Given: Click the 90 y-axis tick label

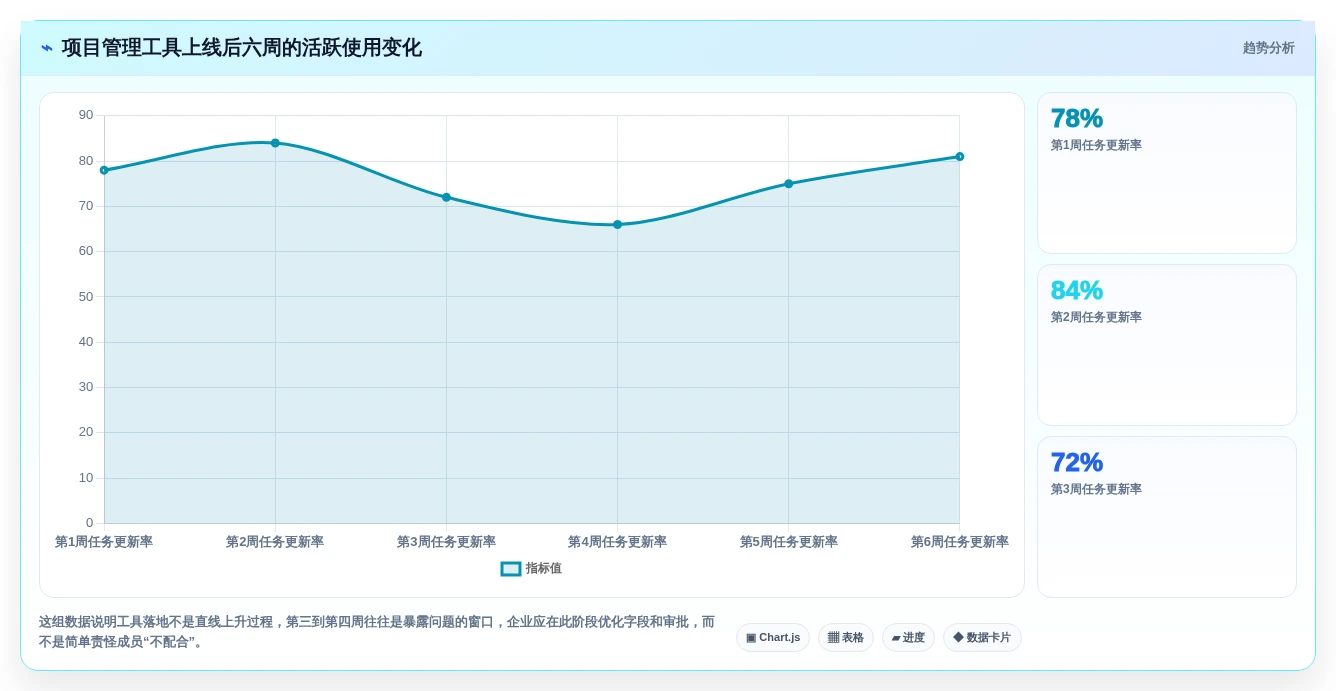Looking at the screenshot, I should 86,115.
